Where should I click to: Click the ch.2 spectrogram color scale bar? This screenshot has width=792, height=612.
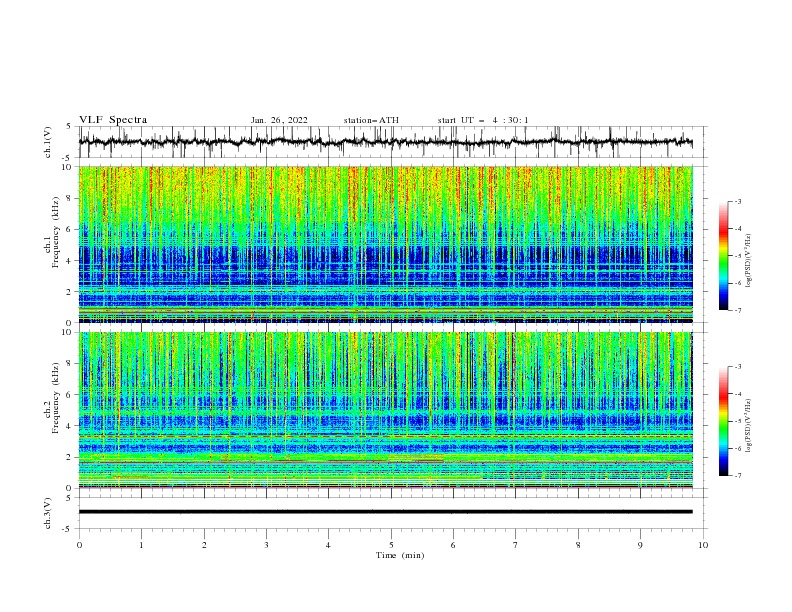pyautogui.click(x=724, y=421)
